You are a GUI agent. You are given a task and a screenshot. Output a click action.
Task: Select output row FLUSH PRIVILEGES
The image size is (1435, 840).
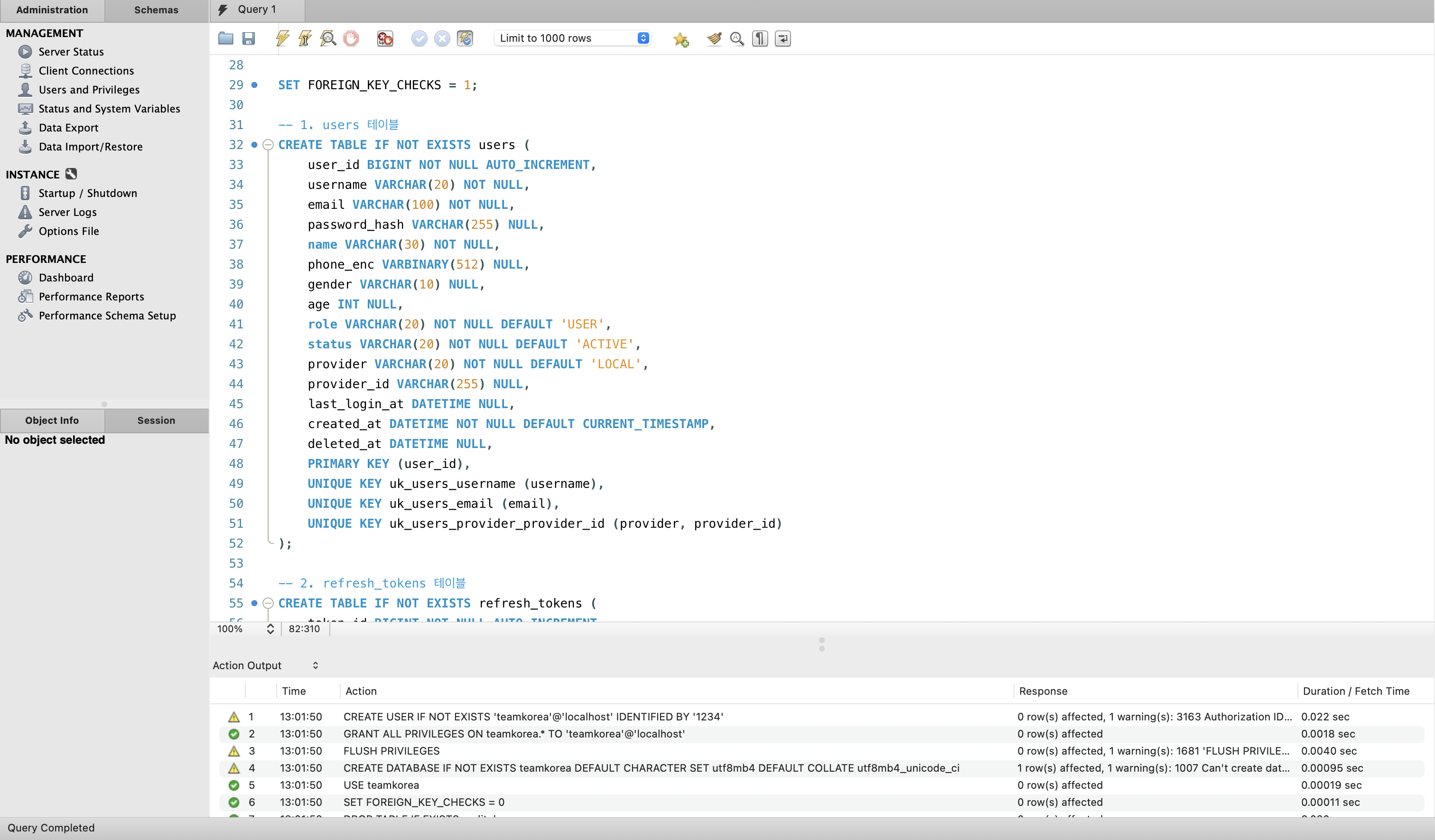point(821,751)
